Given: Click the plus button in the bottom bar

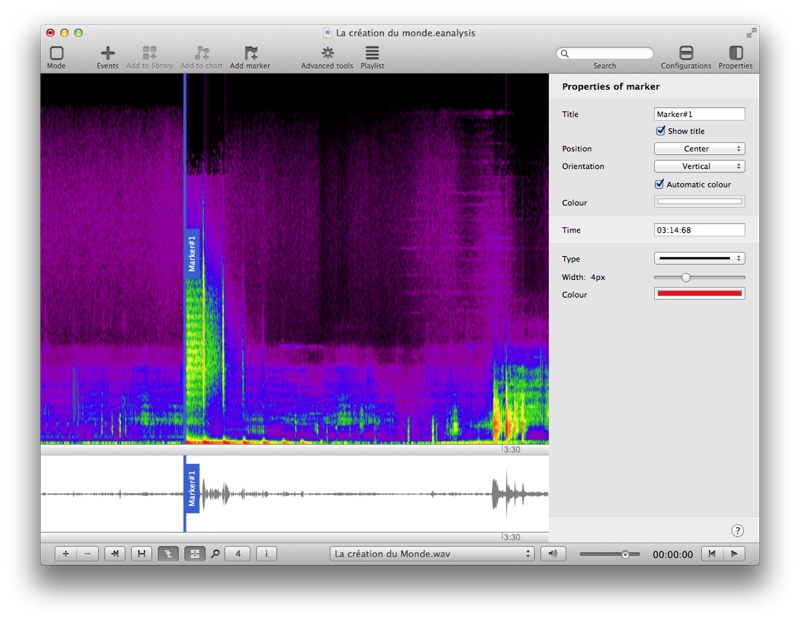Looking at the screenshot, I should [66, 554].
